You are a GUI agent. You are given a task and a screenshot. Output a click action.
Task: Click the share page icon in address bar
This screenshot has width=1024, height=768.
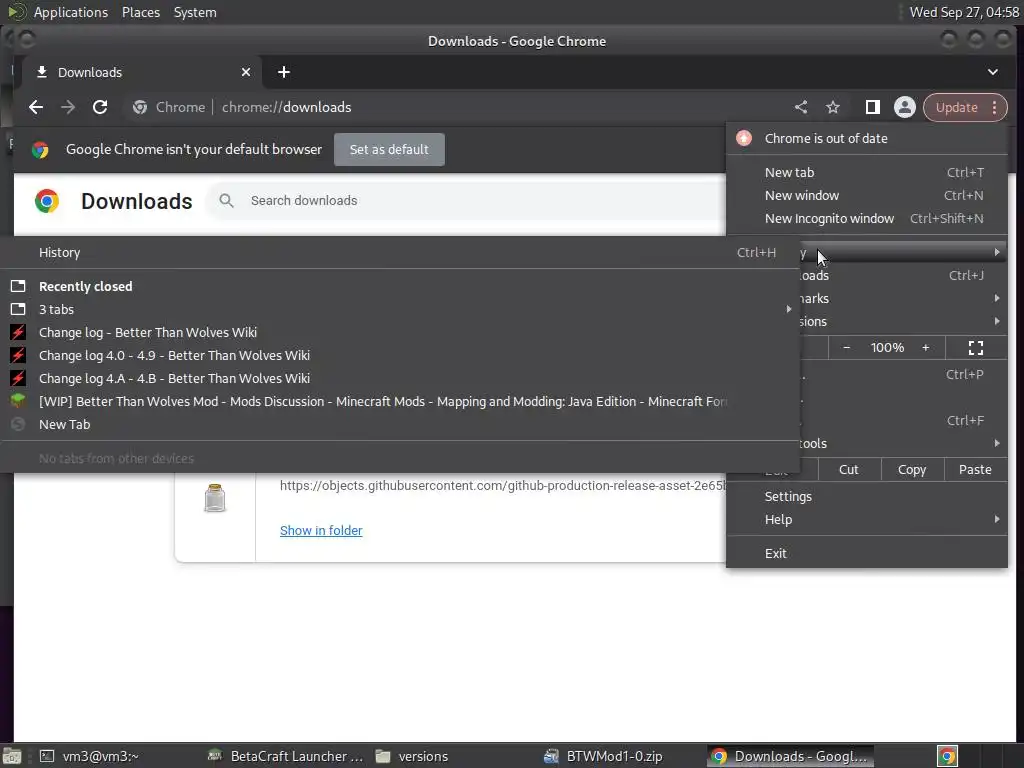pyautogui.click(x=801, y=107)
